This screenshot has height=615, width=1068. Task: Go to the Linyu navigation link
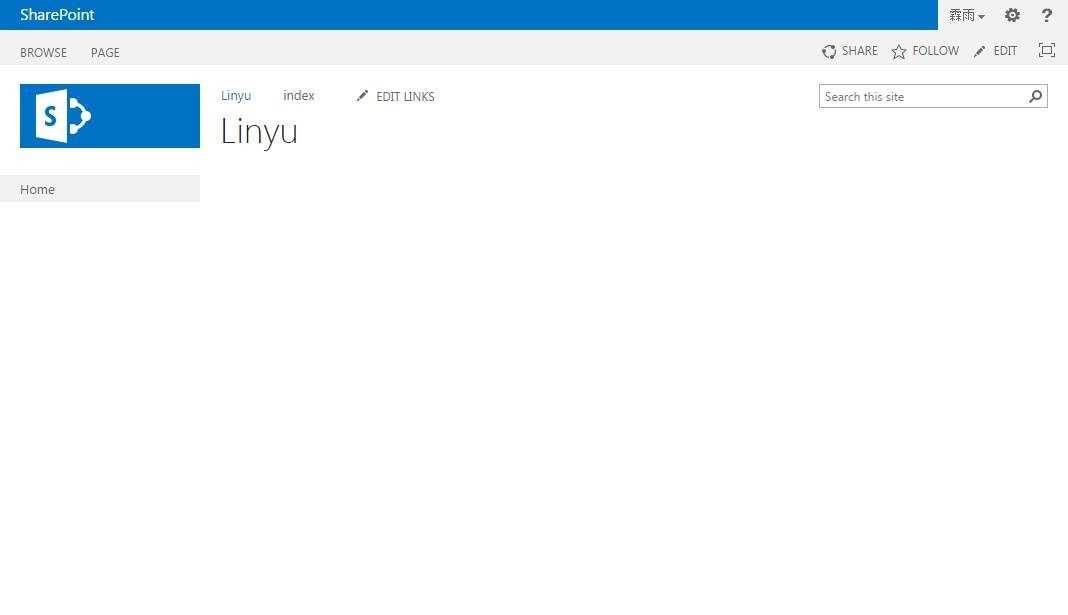(236, 95)
